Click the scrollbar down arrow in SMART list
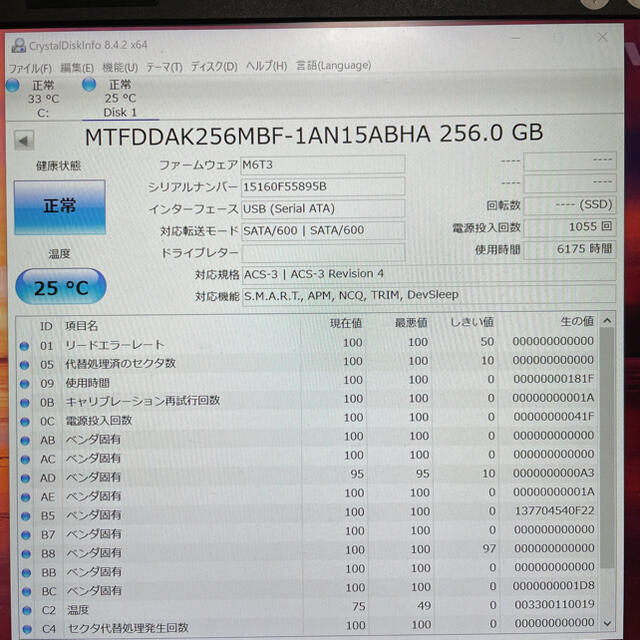640x640 pixels. [x=607, y=623]
